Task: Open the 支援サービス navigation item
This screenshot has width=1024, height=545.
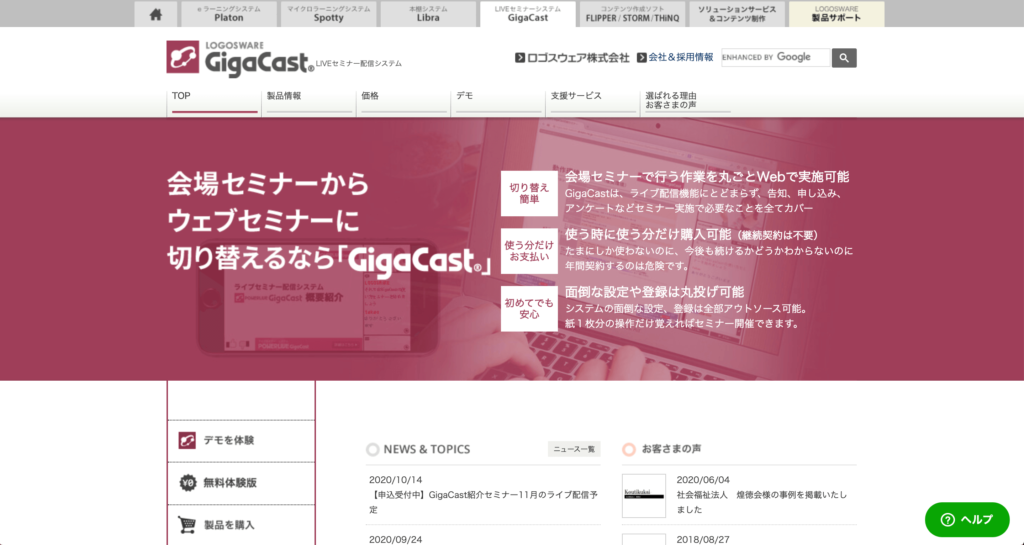Action: [593, 101]
